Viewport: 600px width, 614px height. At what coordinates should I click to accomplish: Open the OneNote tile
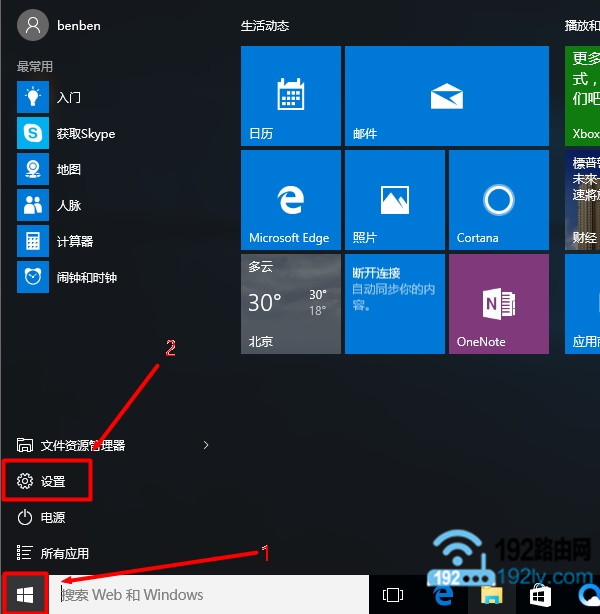pos(498,304)
